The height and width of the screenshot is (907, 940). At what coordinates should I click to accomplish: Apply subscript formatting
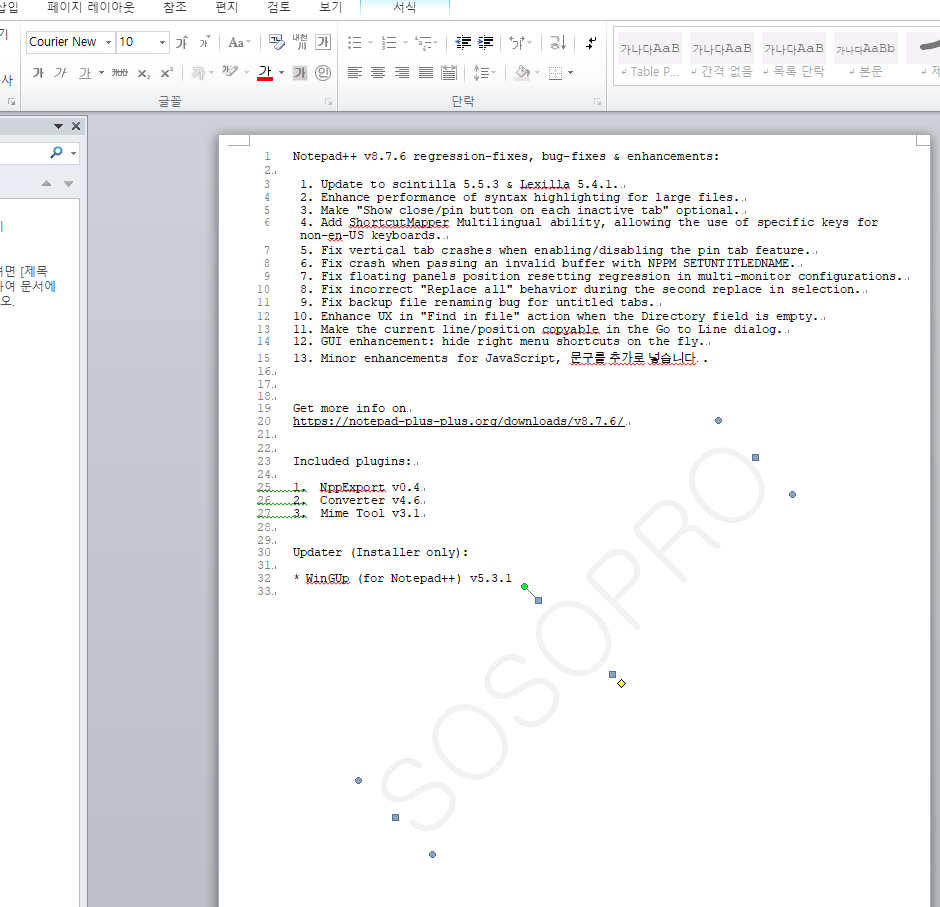[143, 73]
